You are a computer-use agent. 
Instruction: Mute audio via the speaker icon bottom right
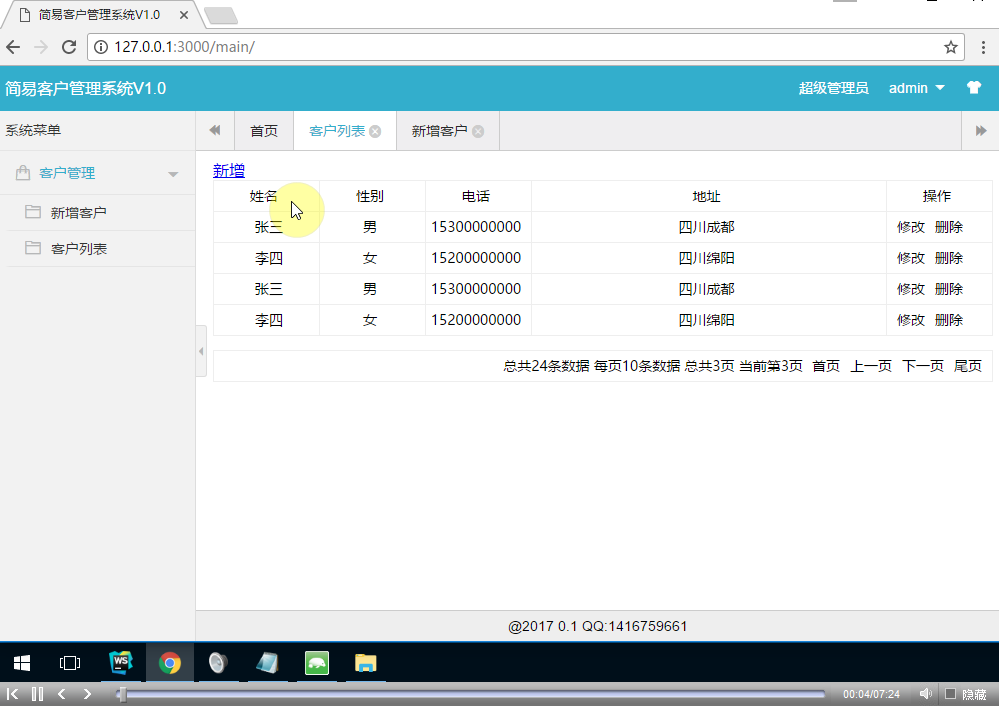(x=925, y=692)
